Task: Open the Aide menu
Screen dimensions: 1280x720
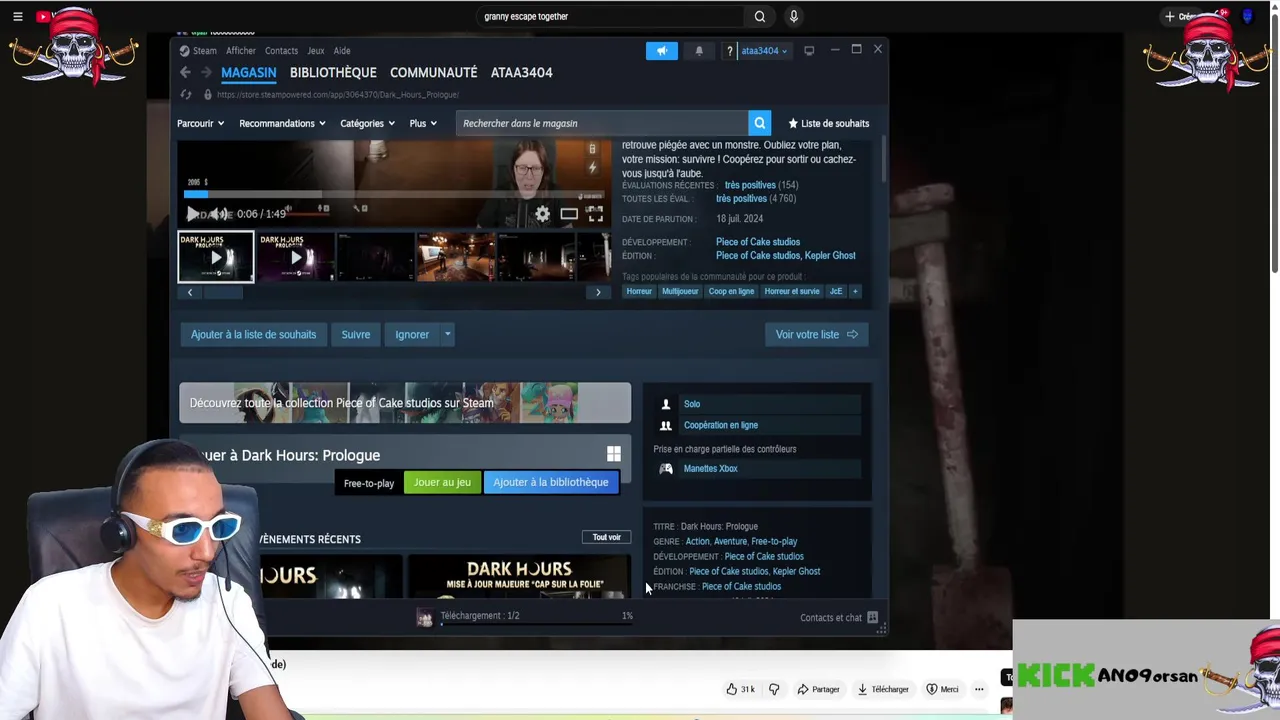Action: pyautogui.click(x=342, y=51)
